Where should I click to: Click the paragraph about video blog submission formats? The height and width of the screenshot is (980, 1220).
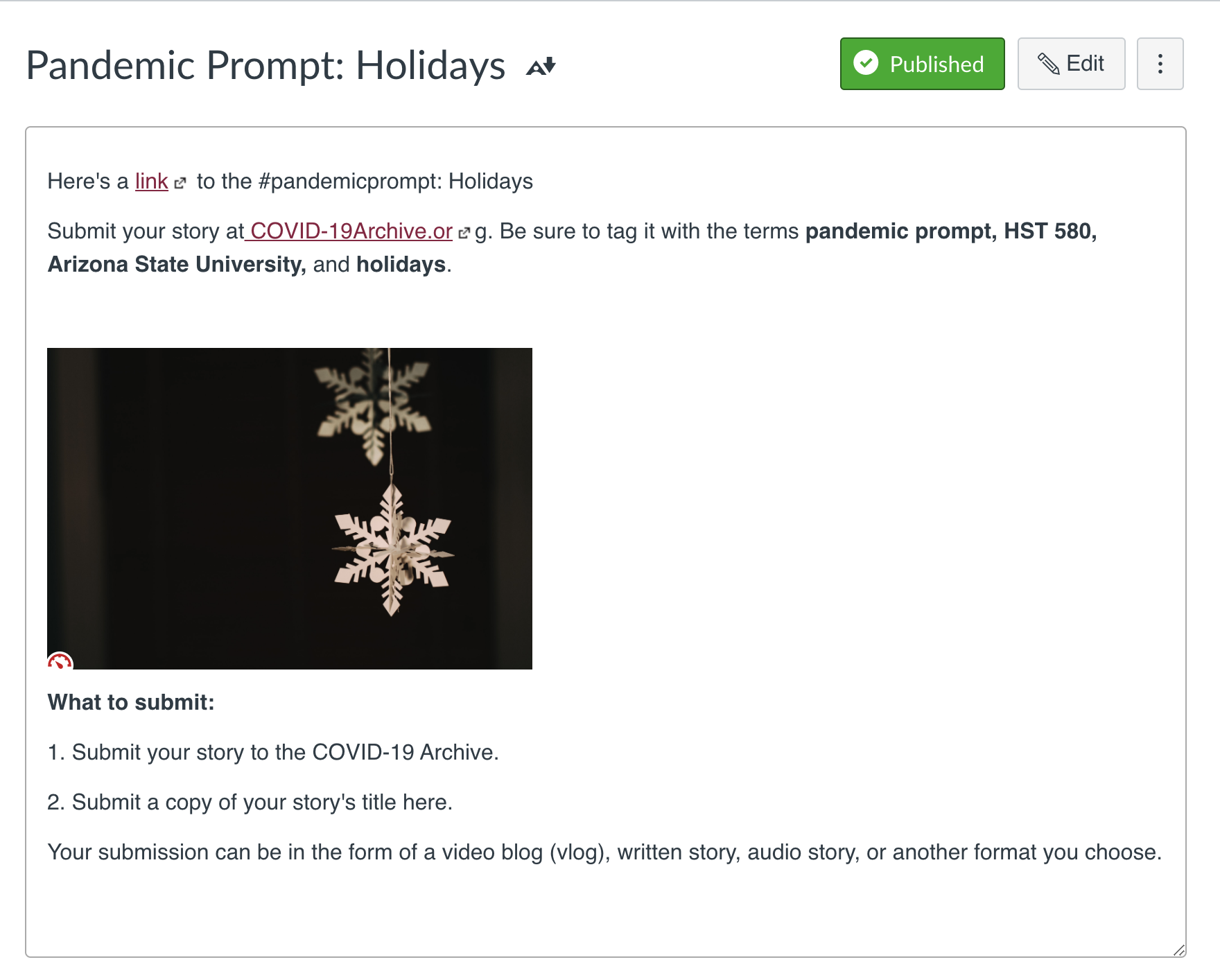[x=604, y=852]
